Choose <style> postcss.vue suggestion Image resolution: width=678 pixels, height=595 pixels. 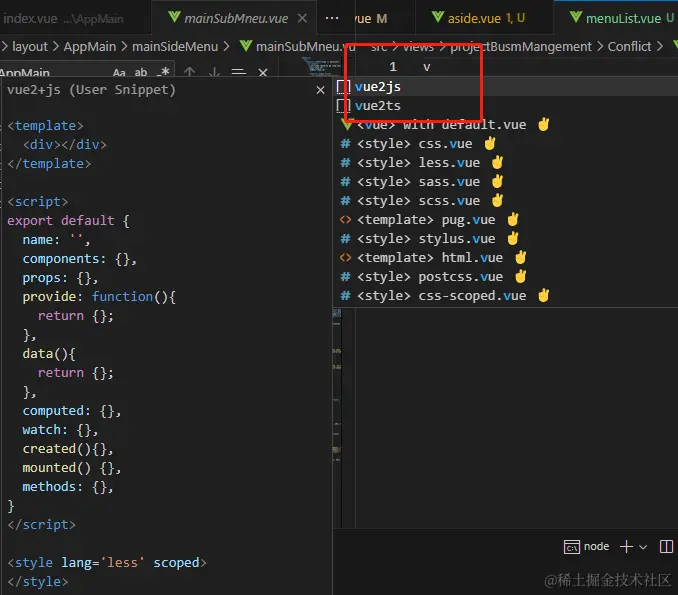click(x=507, y=277)
